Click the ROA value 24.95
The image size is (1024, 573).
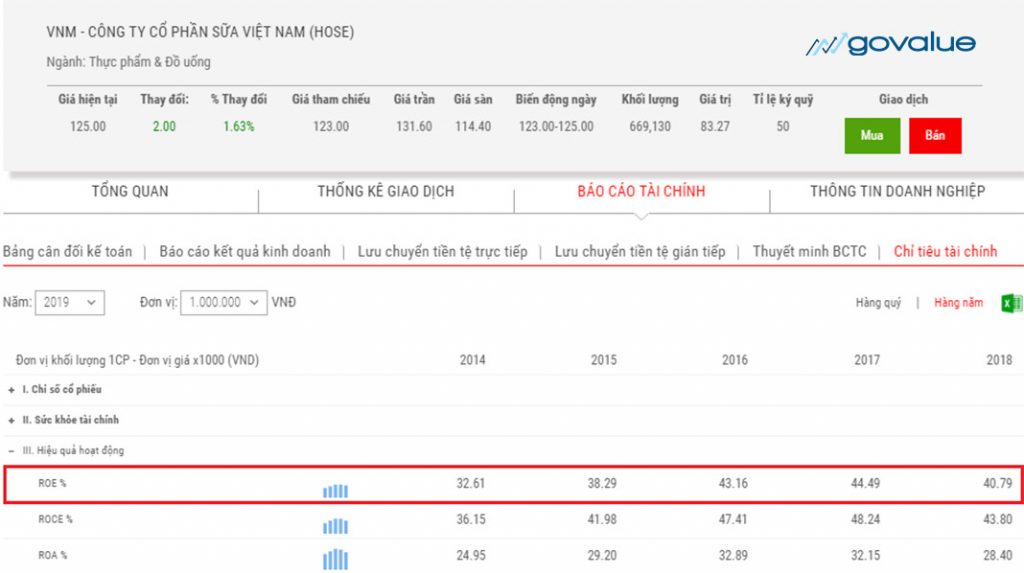pyautogui.click(x=471, y=555)
